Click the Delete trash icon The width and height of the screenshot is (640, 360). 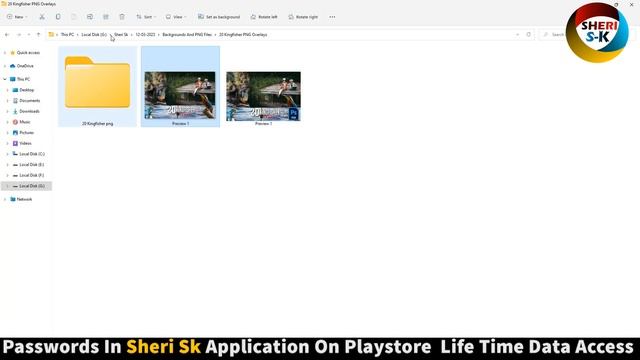[122, 17]
